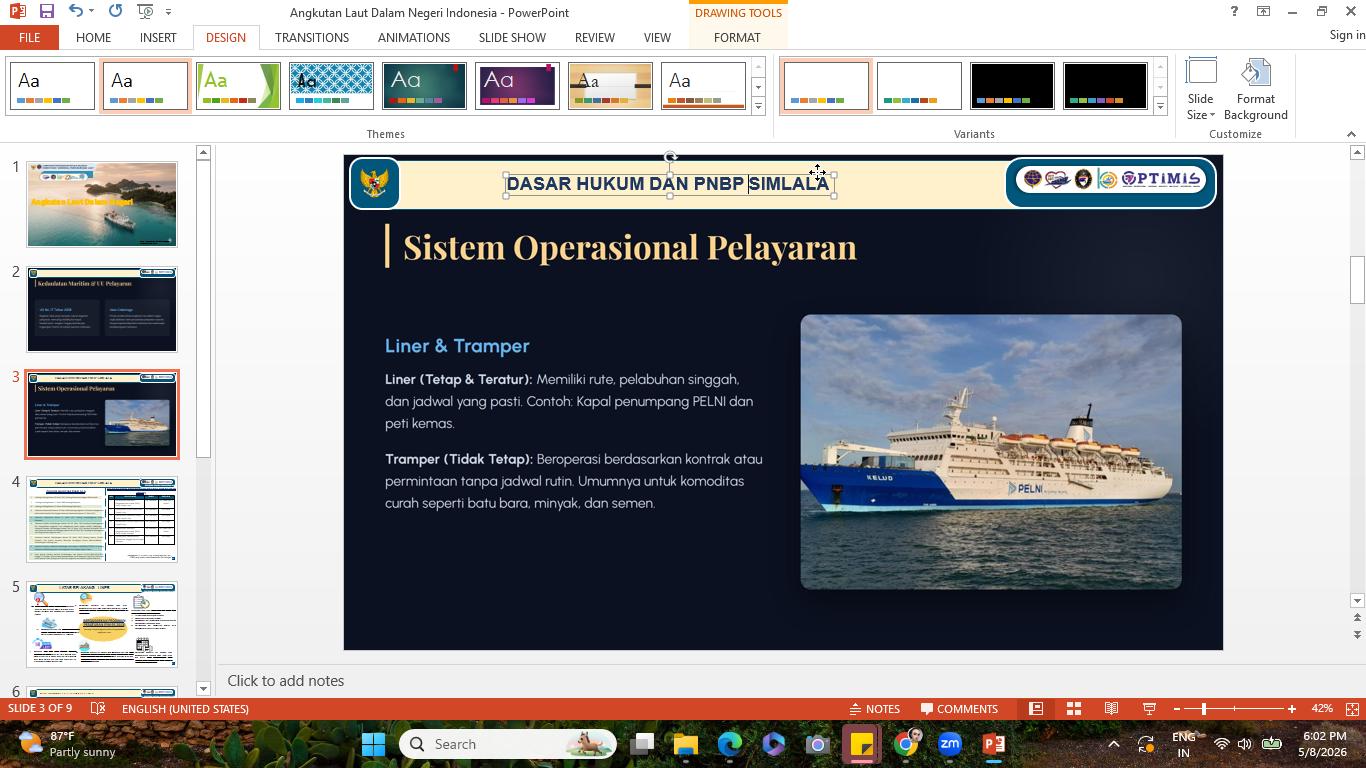Open Slide Size options
1366x768 pixels.
[x=1201, y=90]
